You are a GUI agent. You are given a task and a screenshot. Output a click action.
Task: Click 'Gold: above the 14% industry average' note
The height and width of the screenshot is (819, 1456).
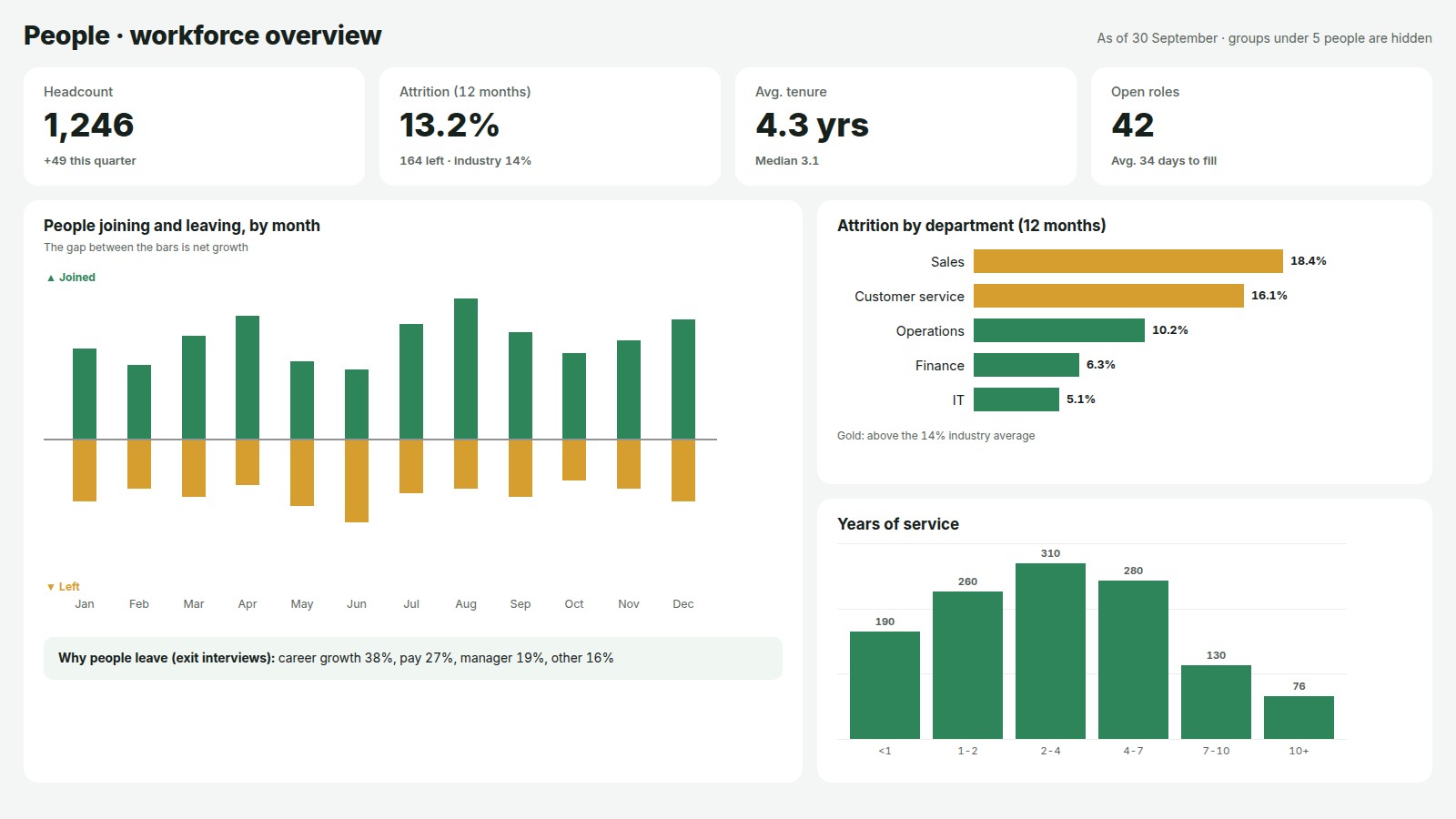click(x=935, y=436)
